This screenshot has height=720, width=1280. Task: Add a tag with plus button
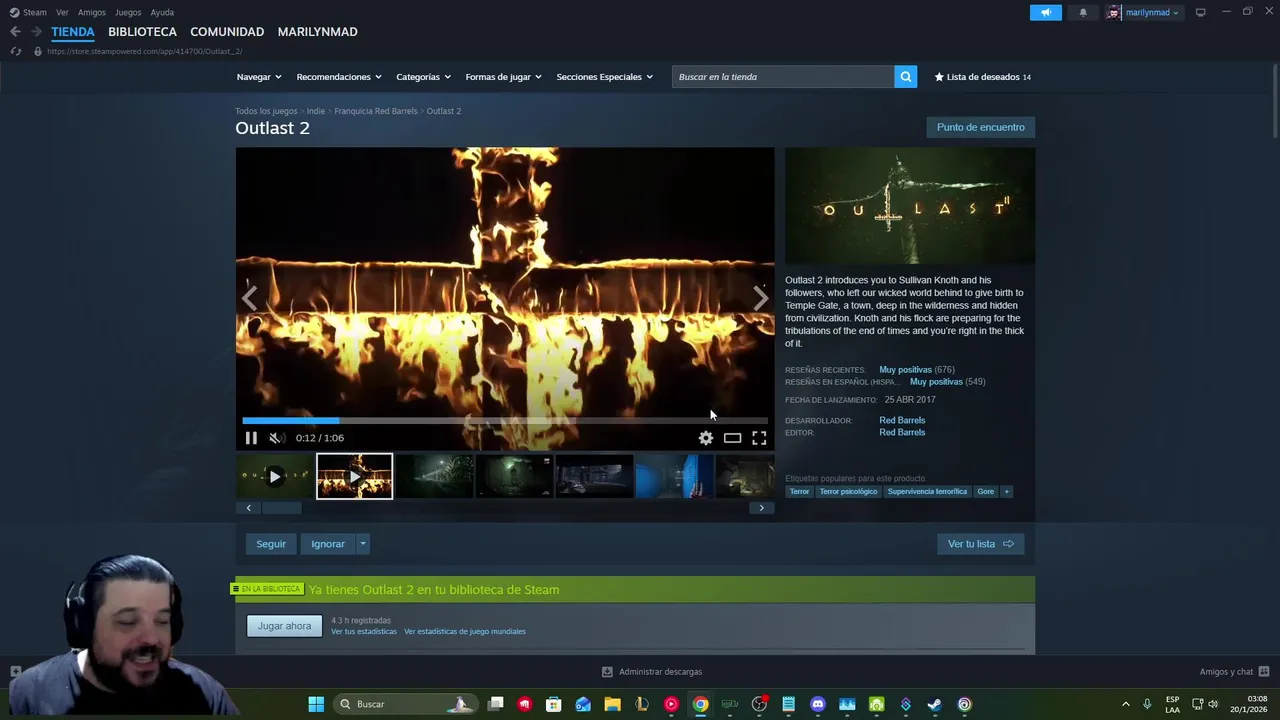[1007, 492]
